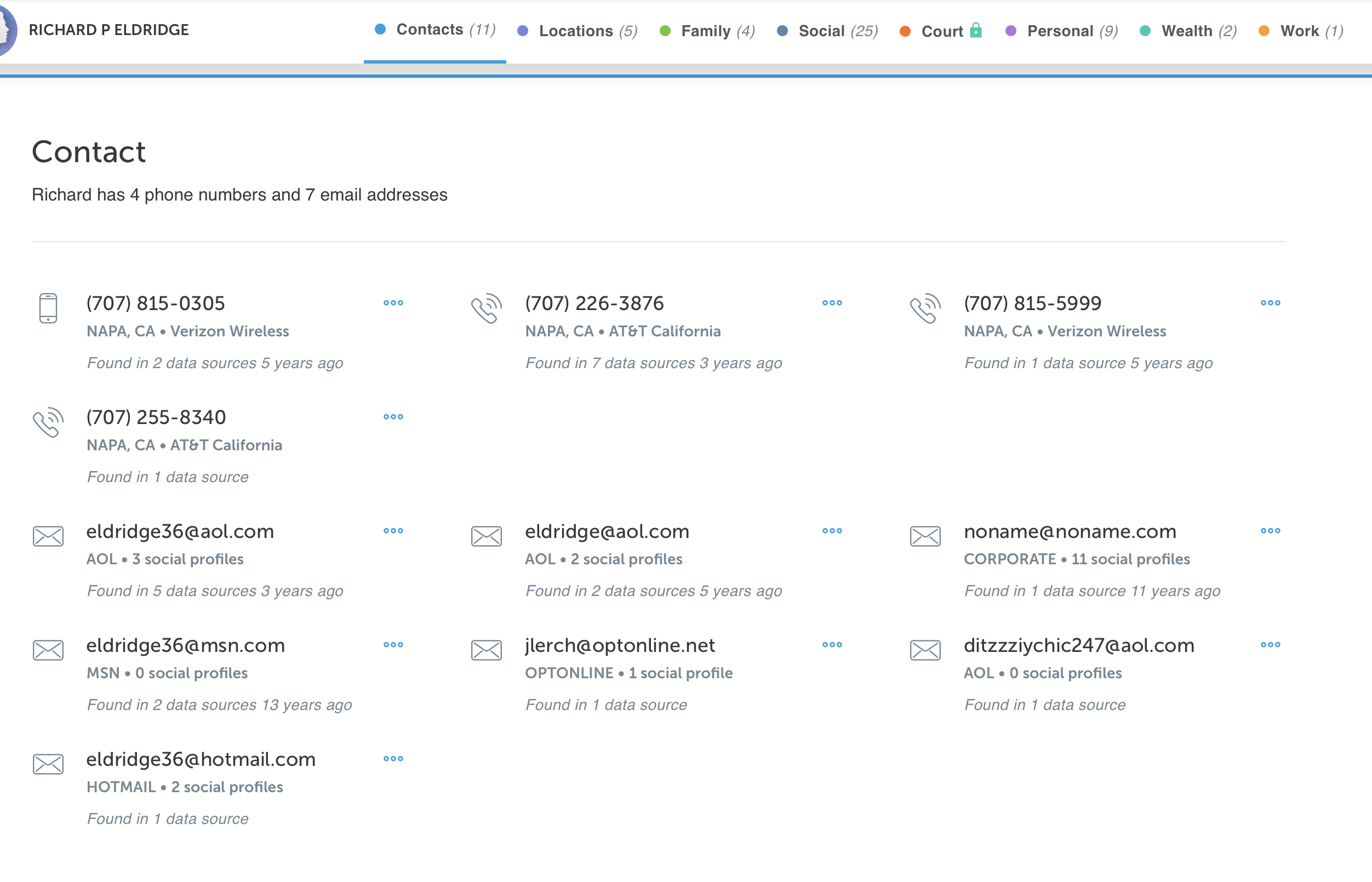The height and width of the screenshot is (882, 1372).
Task: Click the name RICHARD P ELDRIDGE in header
Action: point(109,30)
